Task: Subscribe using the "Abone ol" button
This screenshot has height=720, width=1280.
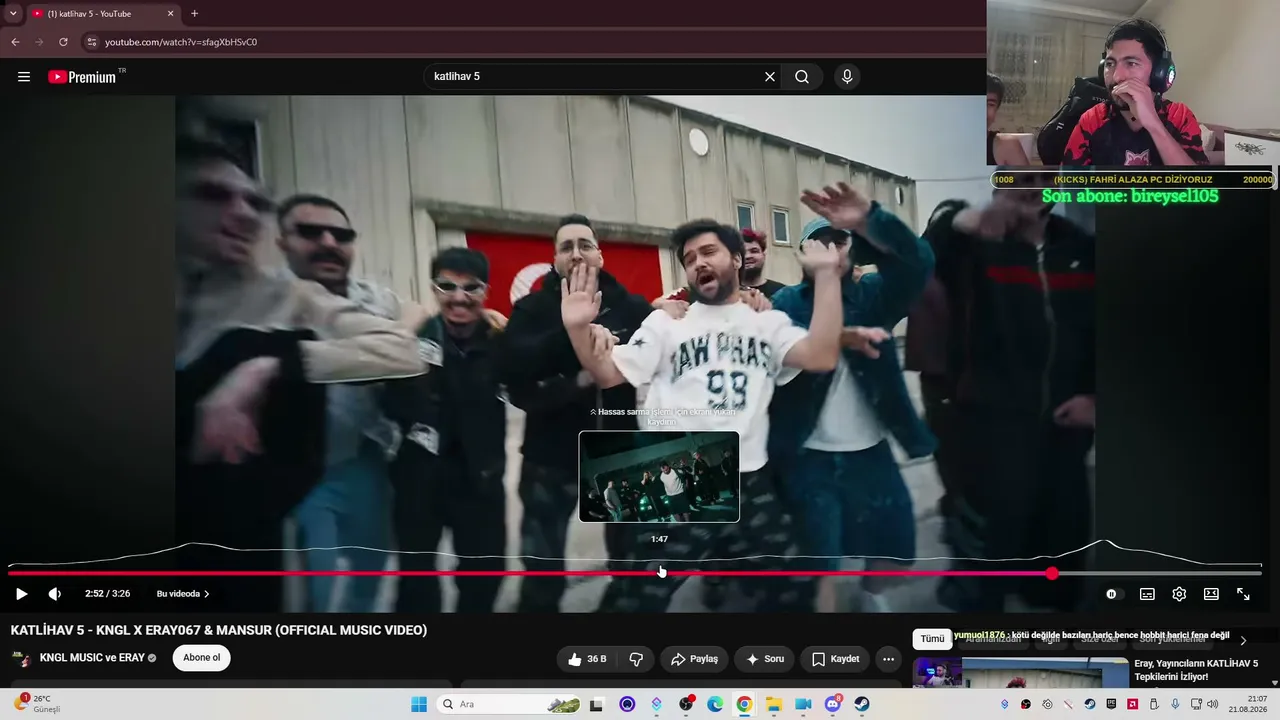Action: (201, 658)
